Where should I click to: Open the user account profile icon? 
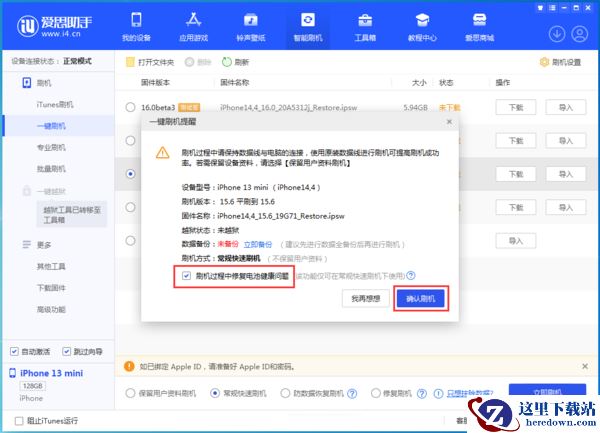pyautogui.click(x=580, y=34)
